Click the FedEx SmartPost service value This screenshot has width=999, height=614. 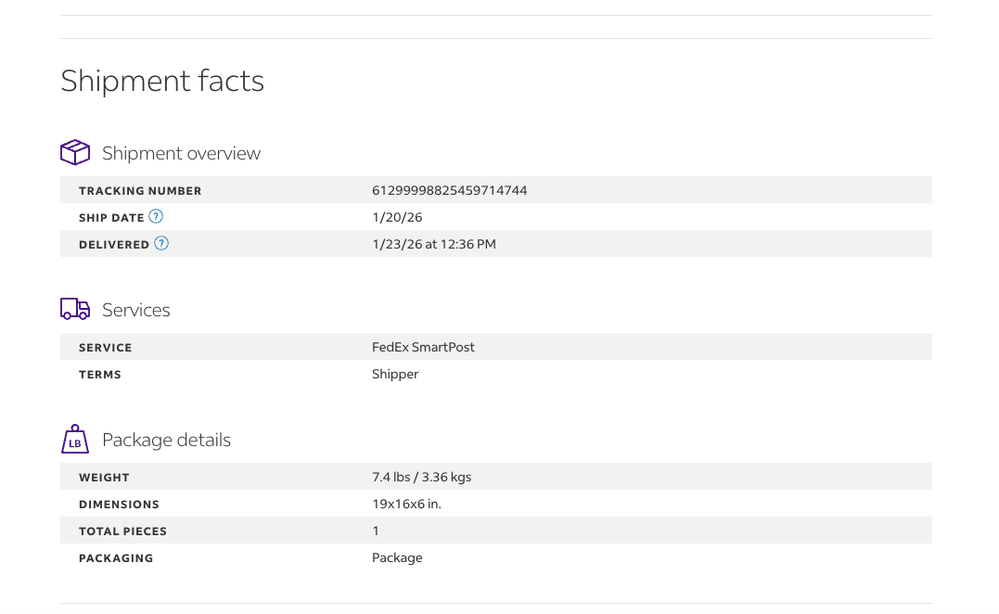423,347
